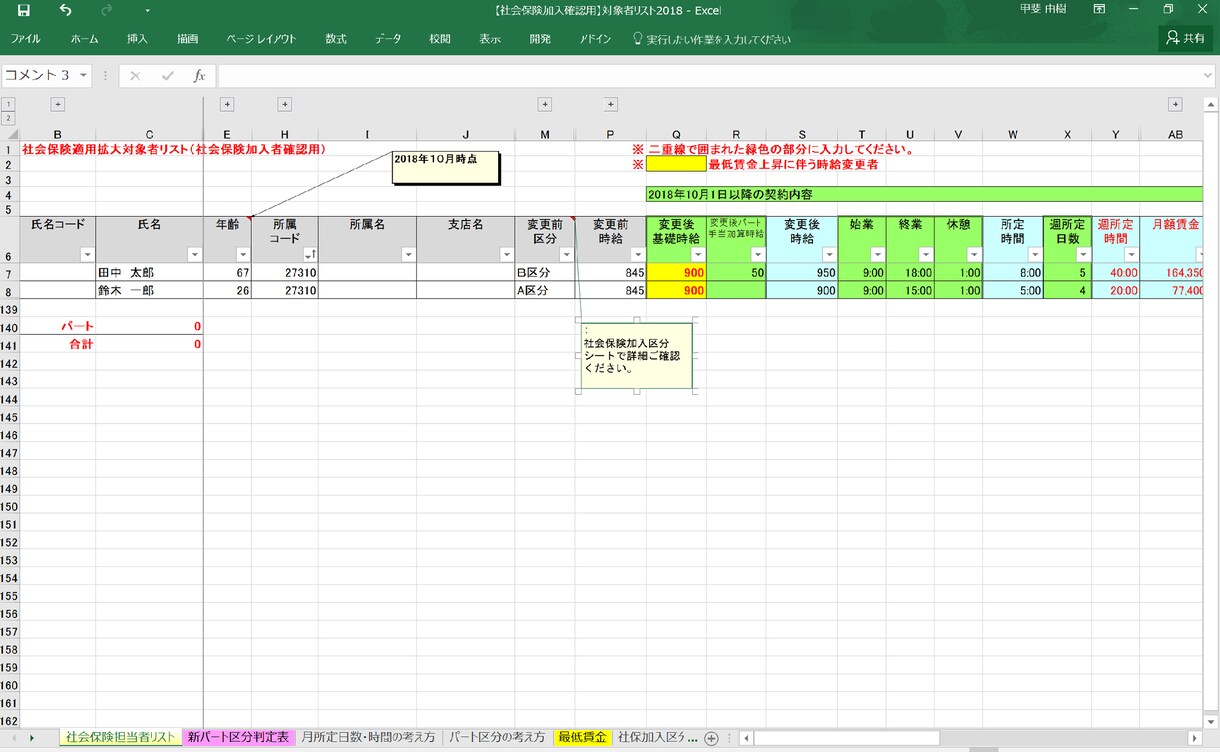Switch to the 最低賃金 sheet tab

click(582, 738)
